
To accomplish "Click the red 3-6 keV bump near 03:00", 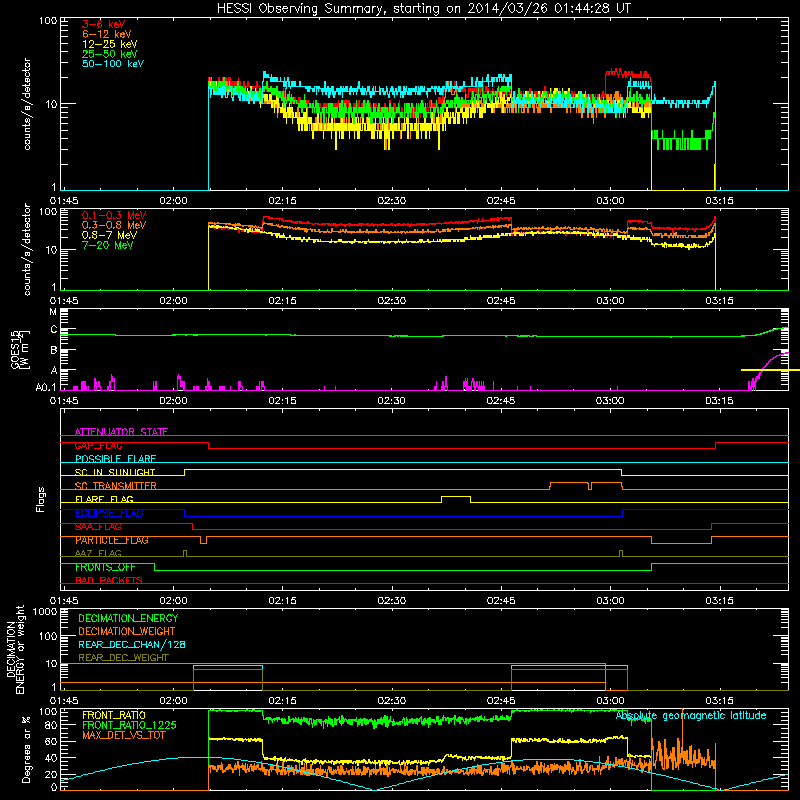I will (628, 73).
